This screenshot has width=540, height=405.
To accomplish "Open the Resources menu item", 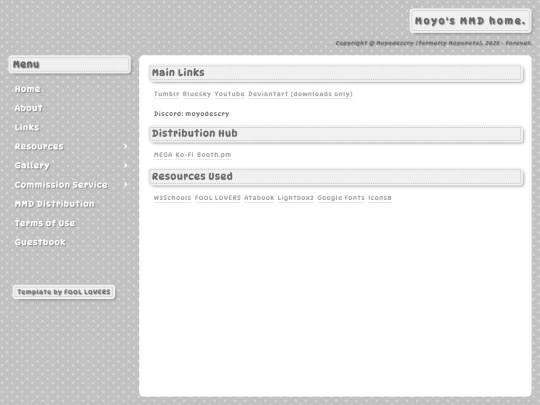I will [39, 146].
